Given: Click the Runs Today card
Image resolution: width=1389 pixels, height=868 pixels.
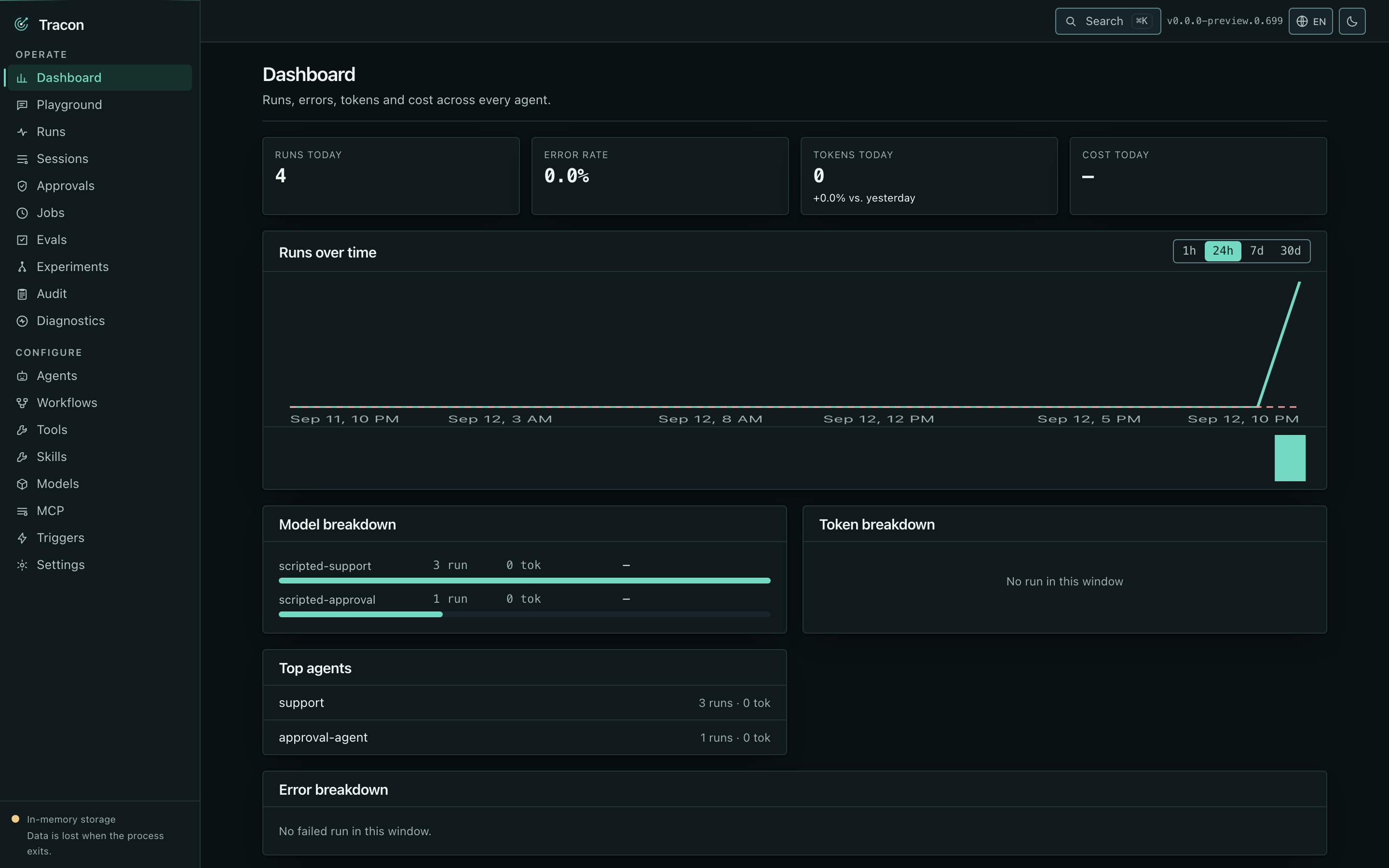Looking at the screenshot, I should (391, 176).
